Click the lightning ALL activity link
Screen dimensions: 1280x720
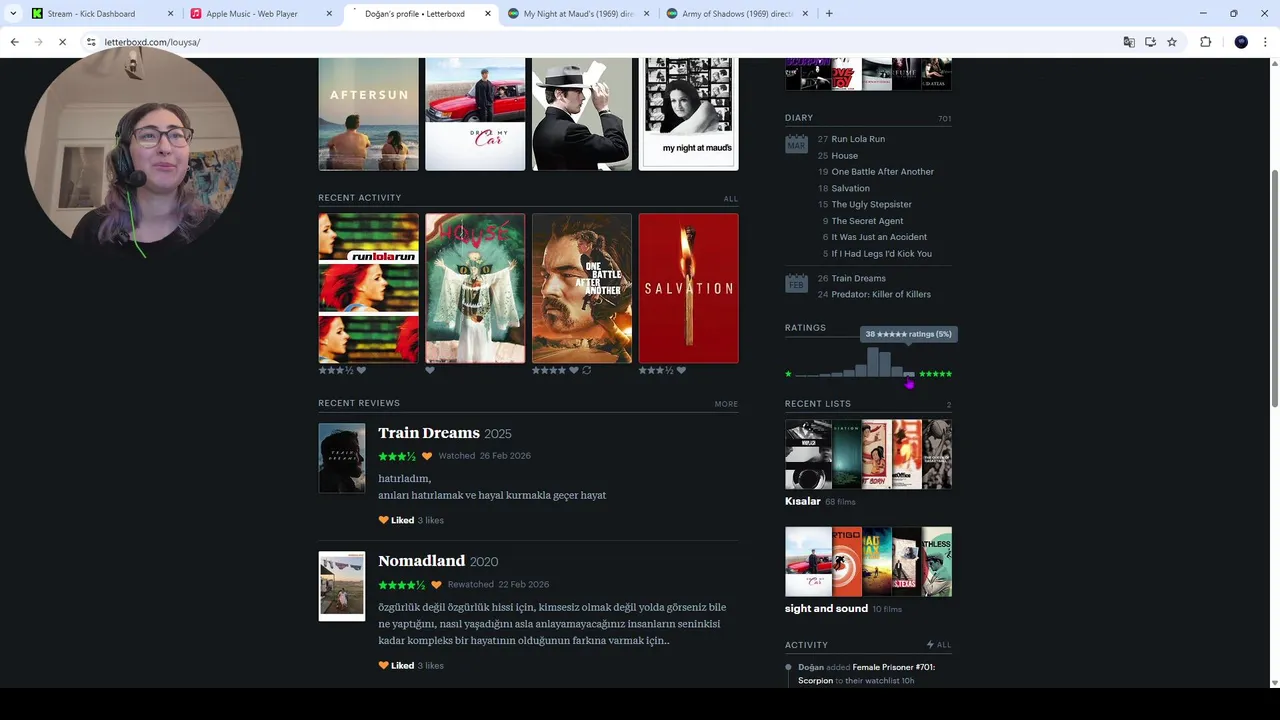pos(939,645)
